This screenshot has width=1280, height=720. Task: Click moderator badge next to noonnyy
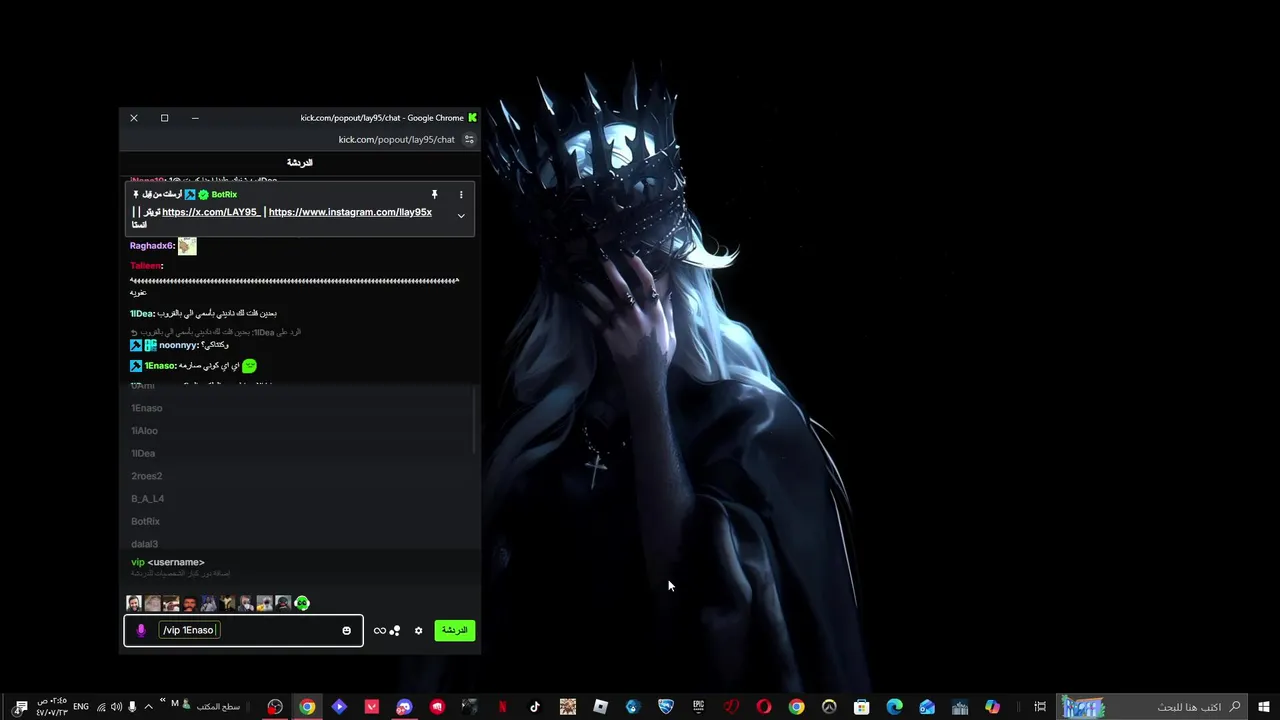click(x=136, y=345)
